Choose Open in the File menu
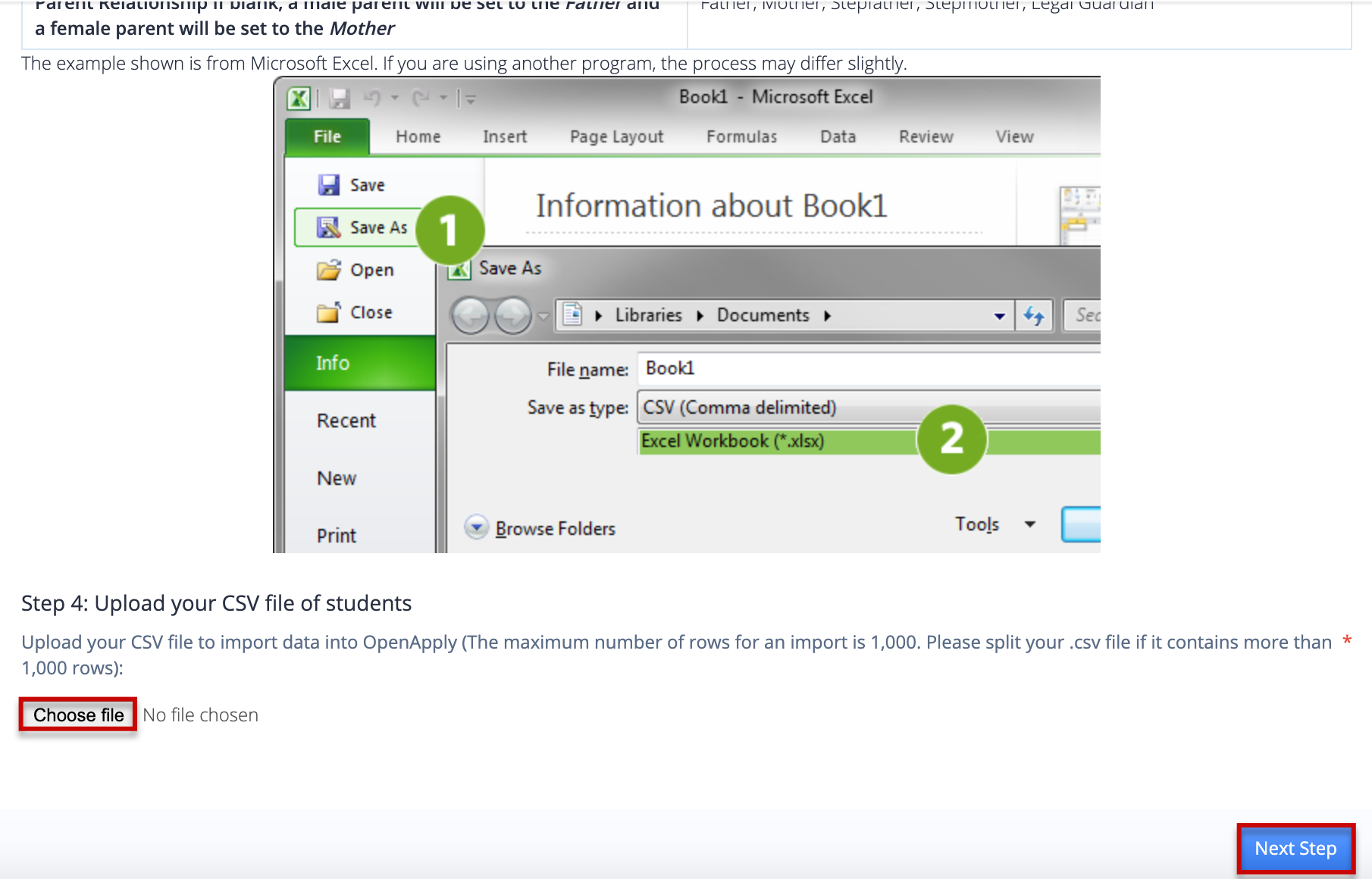1372x879 pixels. 356,270
